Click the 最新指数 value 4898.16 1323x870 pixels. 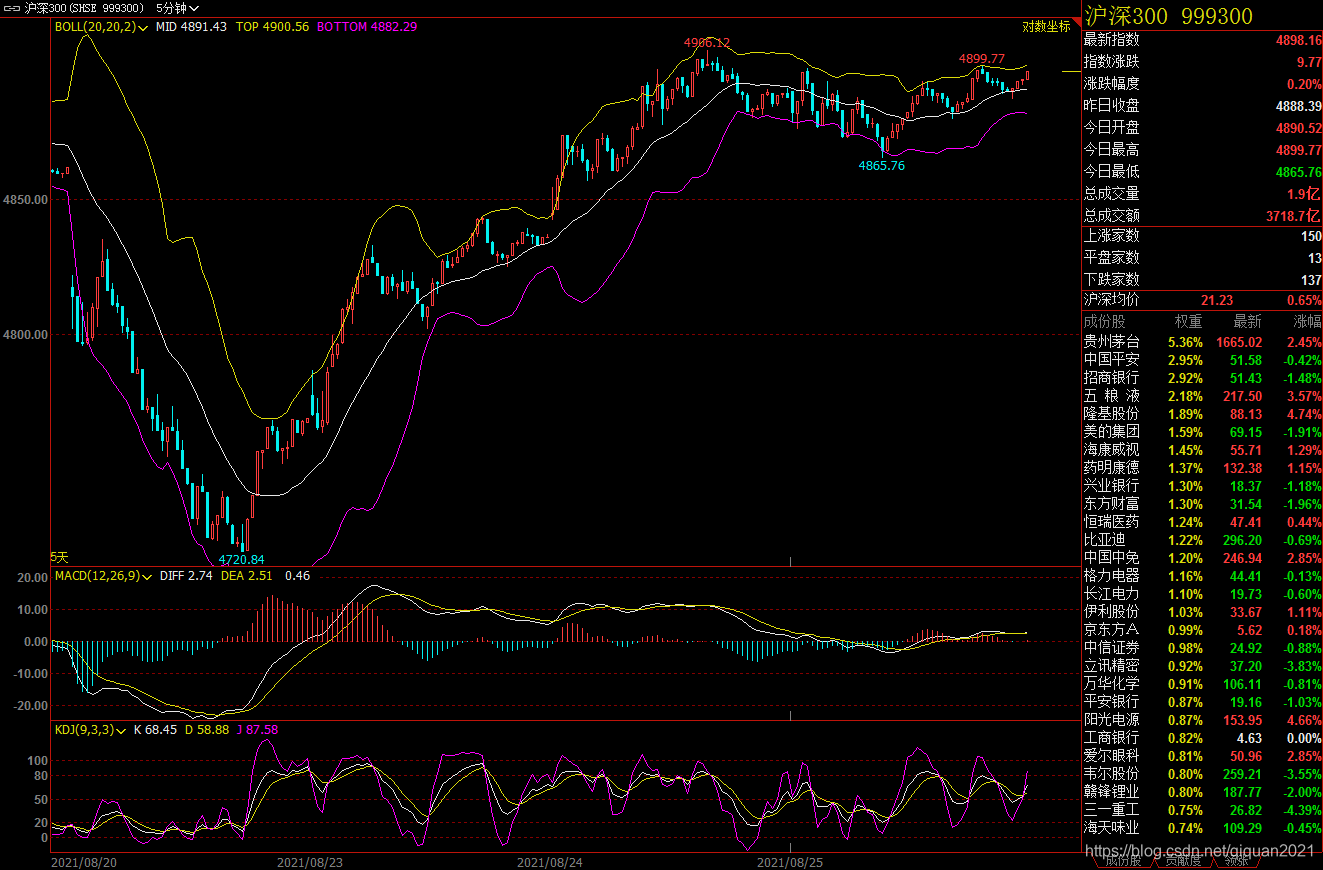(1299, 40)
